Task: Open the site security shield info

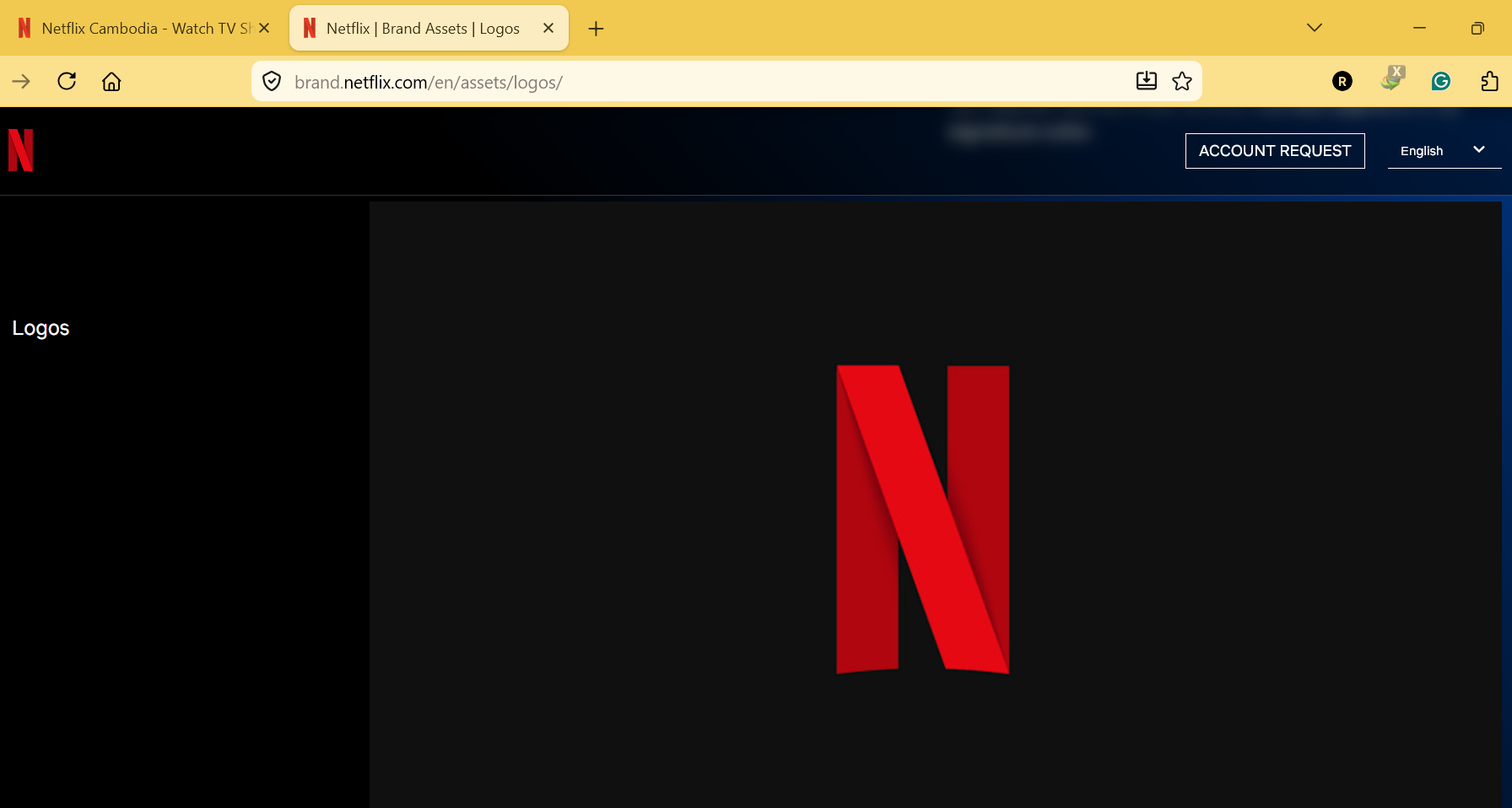Action: pyautogui.click(x=272, y=82)
